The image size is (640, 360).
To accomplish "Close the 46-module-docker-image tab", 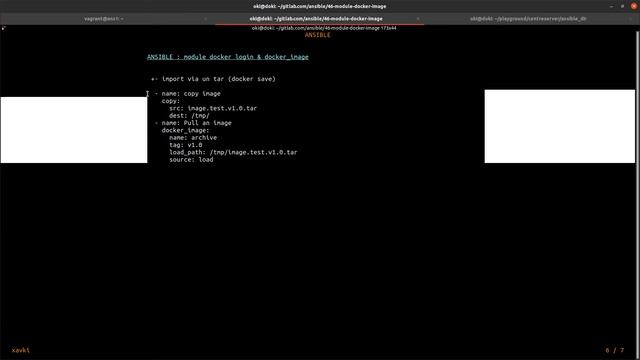I will click(418, 19).
